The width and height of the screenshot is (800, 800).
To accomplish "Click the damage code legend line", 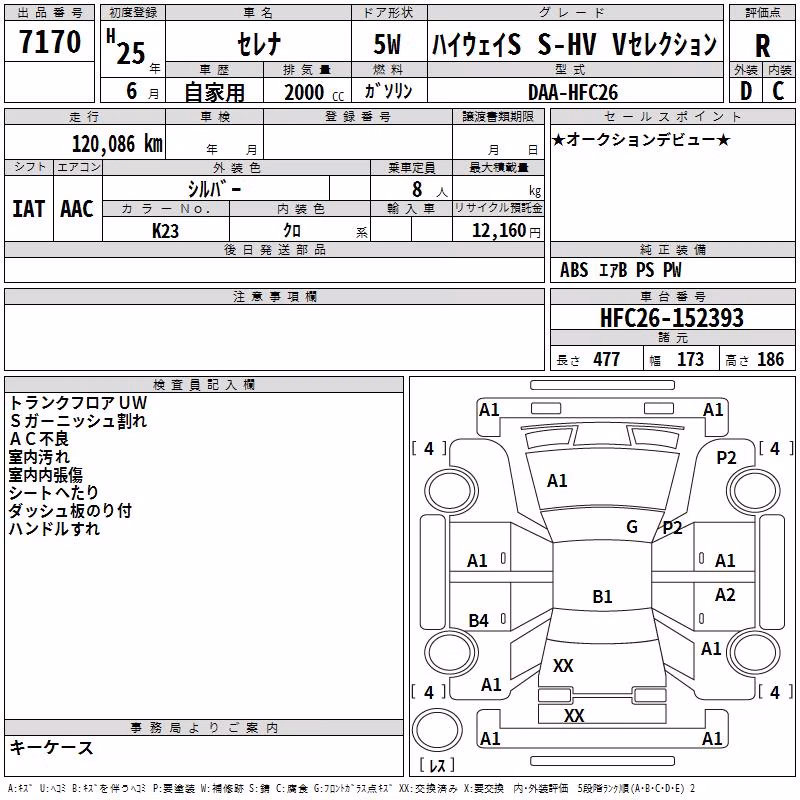I will [x=352, y=789].
